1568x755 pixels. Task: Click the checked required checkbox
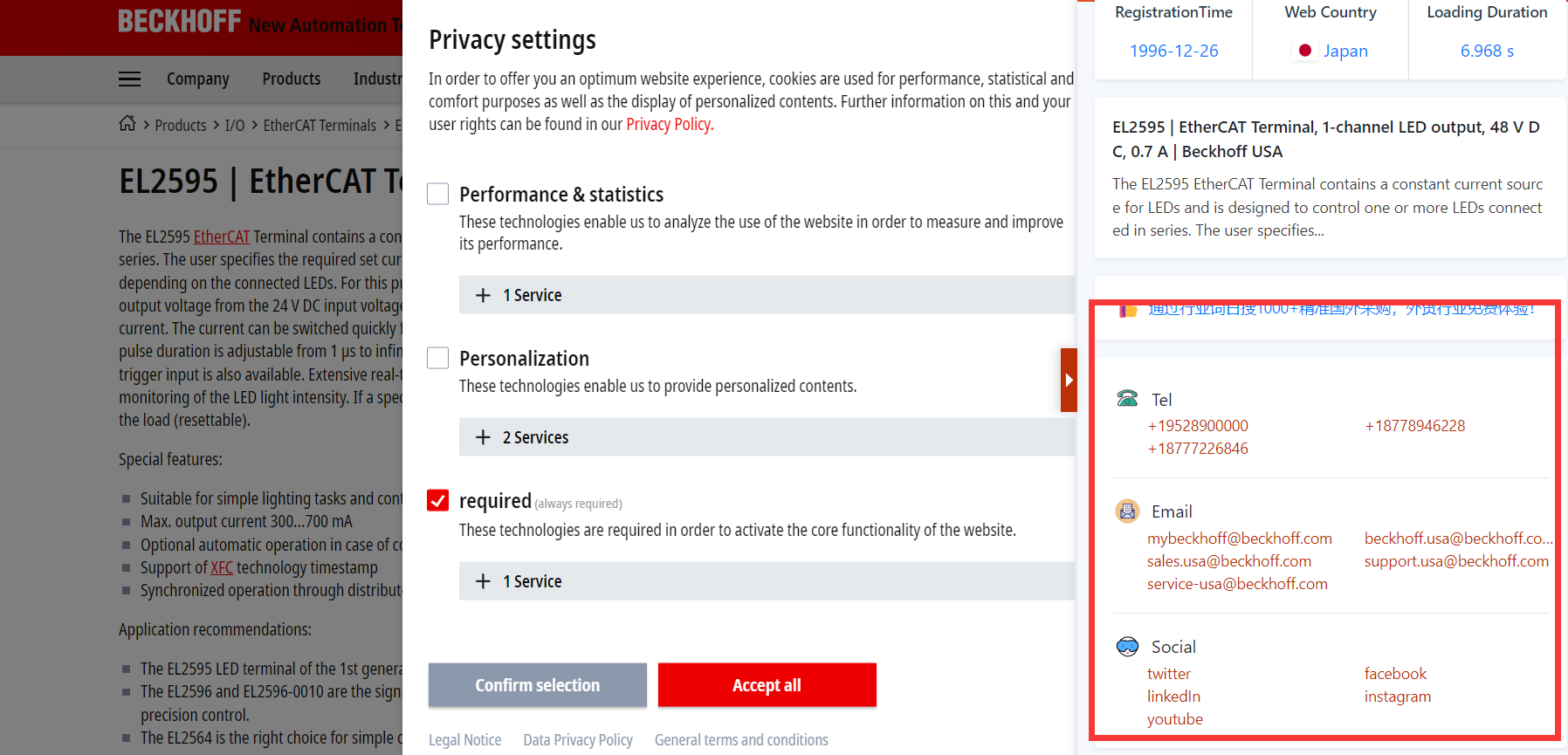(437, 500)
